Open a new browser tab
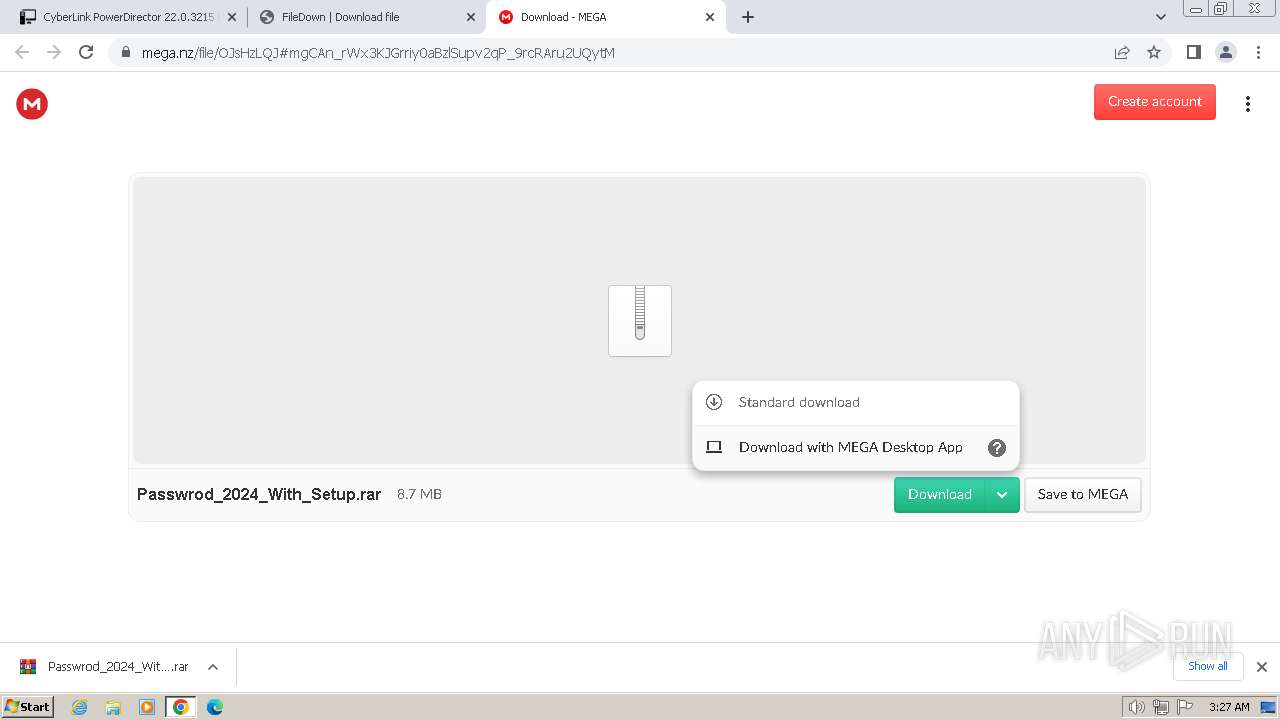 (x=748, y=17)
